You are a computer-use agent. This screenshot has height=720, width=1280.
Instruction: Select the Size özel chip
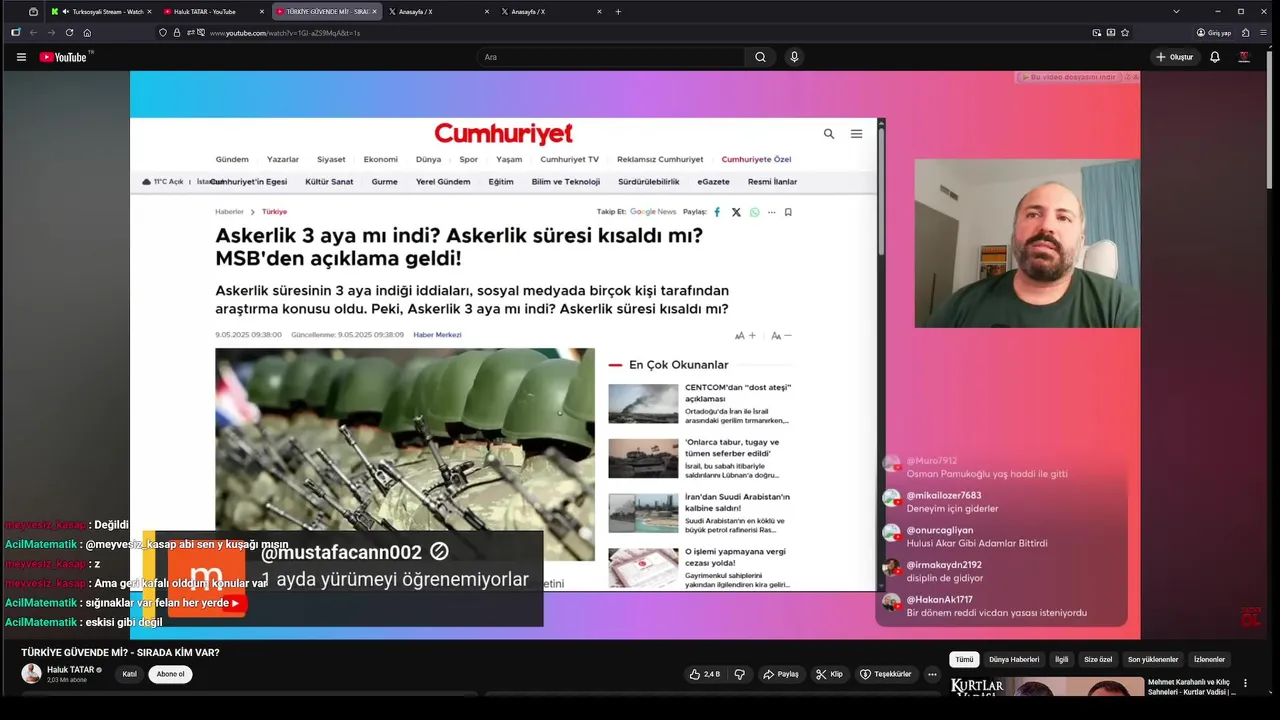(1098, 660)
